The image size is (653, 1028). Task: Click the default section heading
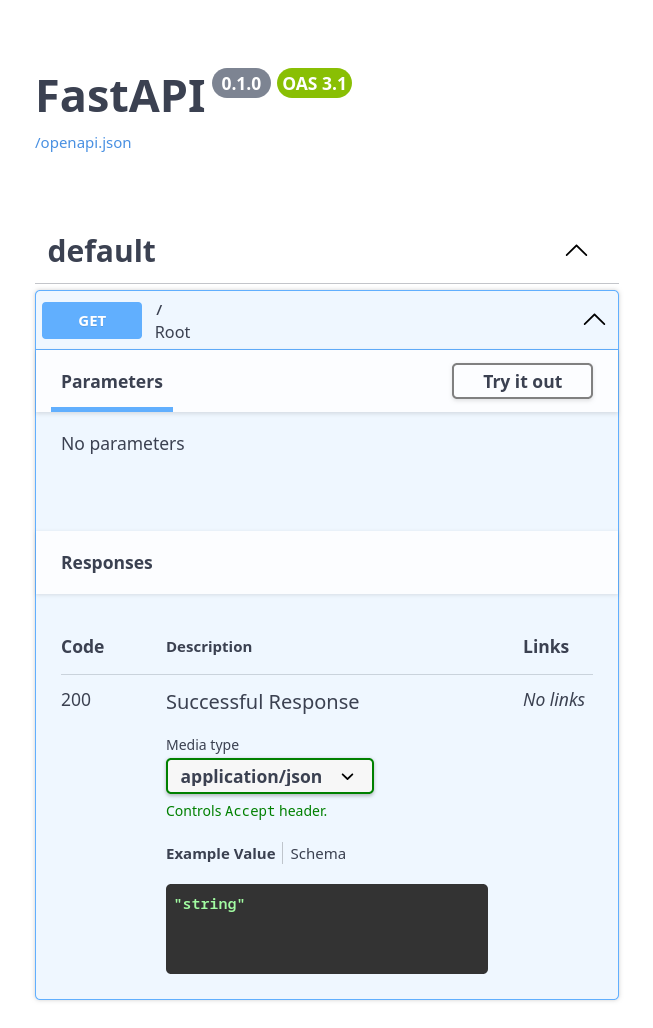[102, 251]
